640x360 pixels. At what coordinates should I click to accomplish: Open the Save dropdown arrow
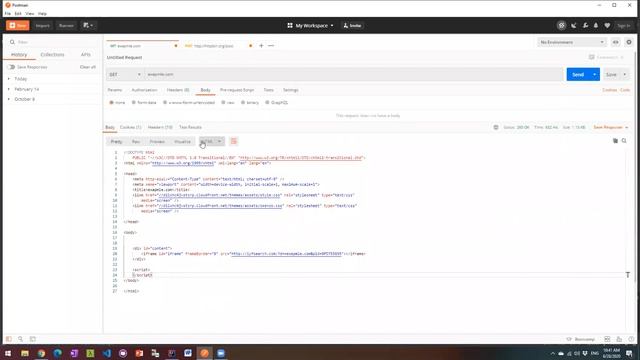[624, 74]
